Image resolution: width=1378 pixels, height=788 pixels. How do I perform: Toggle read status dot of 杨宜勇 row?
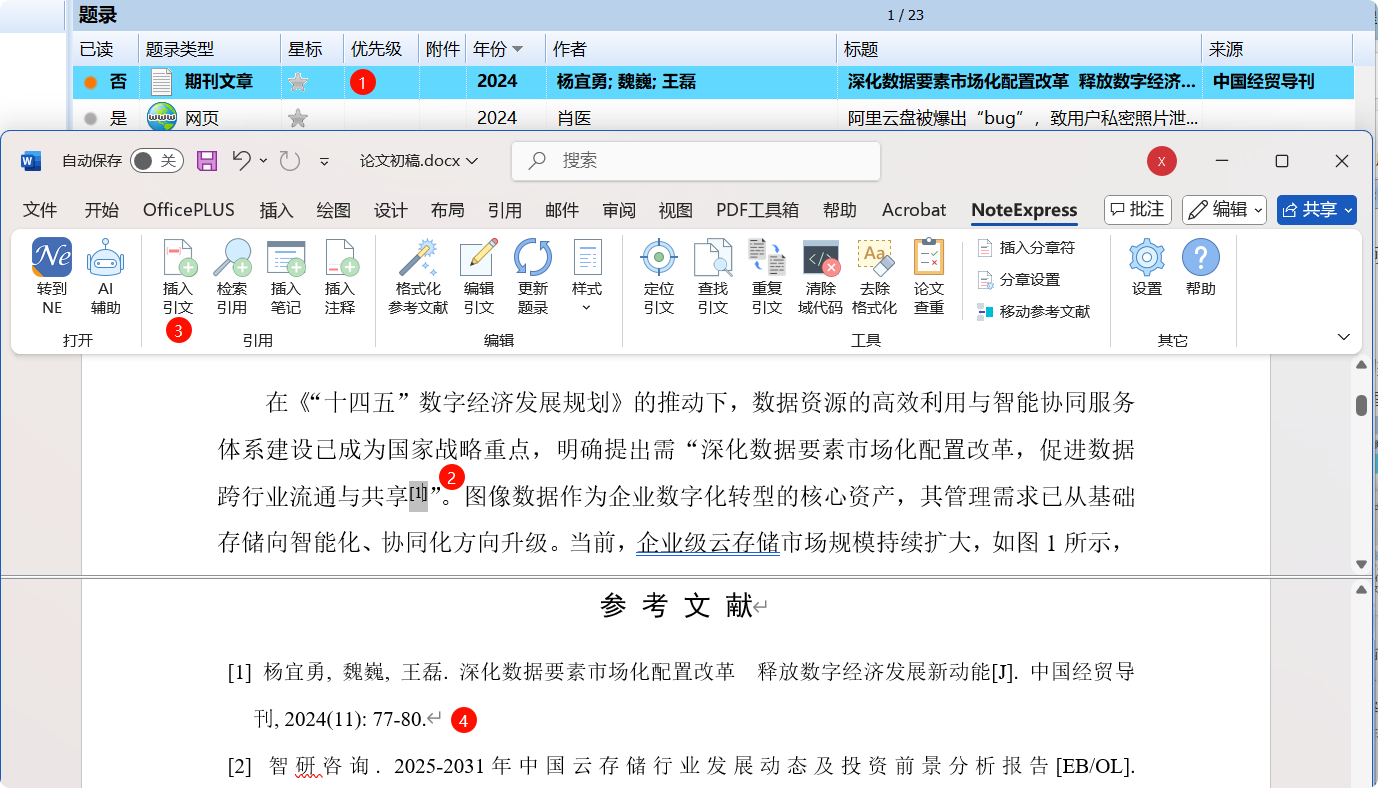91,83
